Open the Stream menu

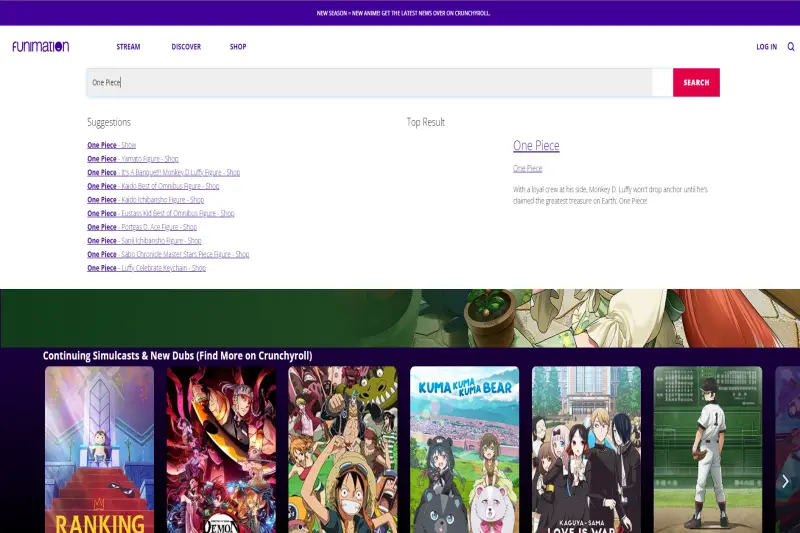pyautogui.click(x=128, y=46)
